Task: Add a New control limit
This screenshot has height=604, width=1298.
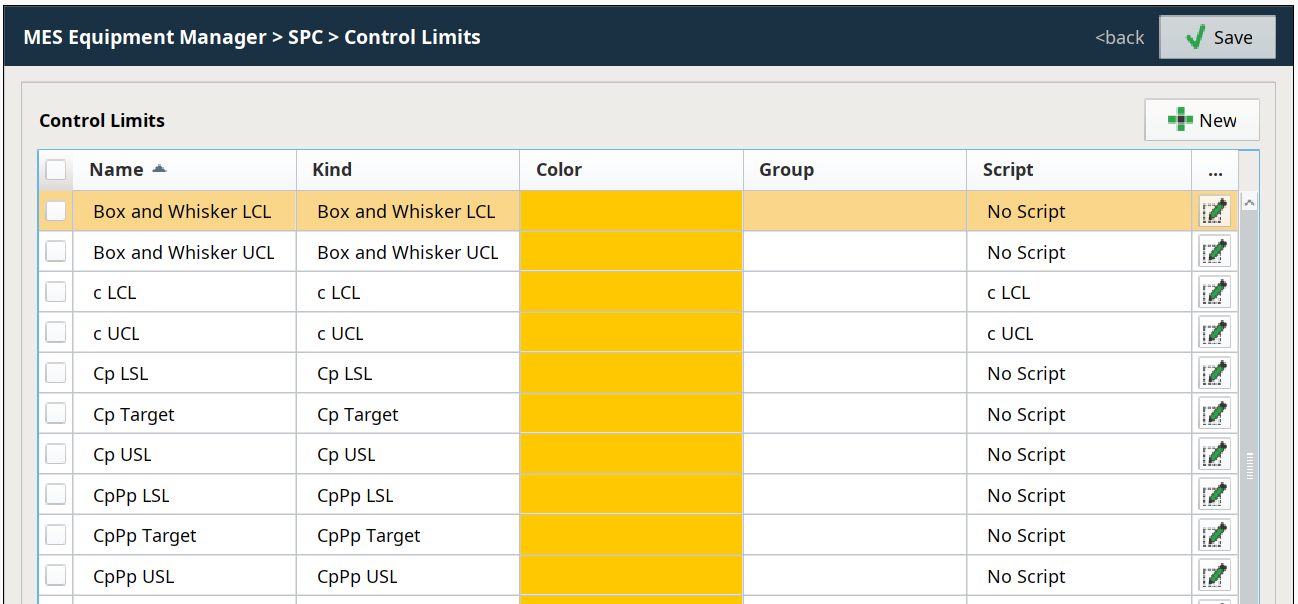Action: coord(1202,120)
